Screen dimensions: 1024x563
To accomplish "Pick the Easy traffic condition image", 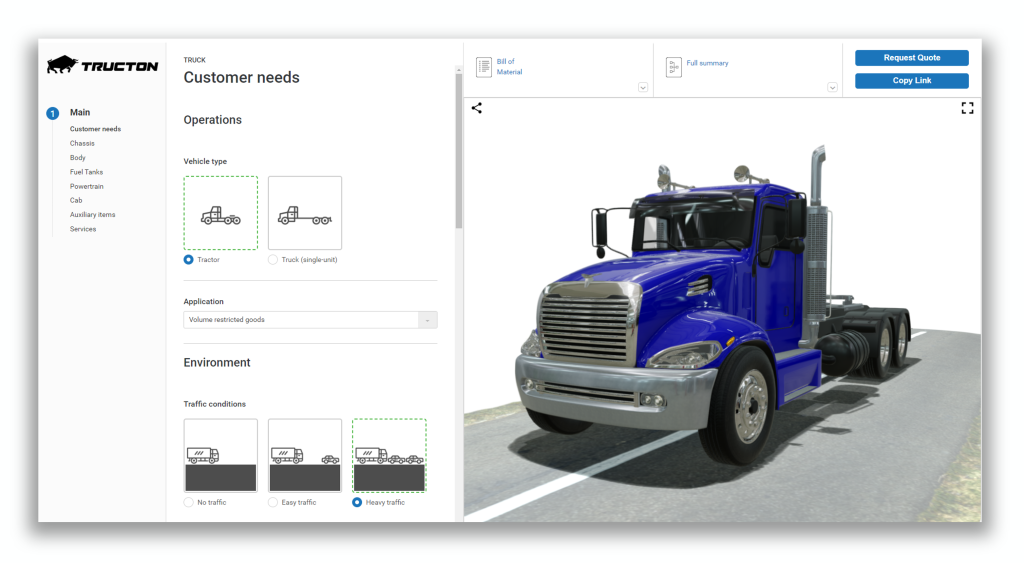I will [305, 455].
